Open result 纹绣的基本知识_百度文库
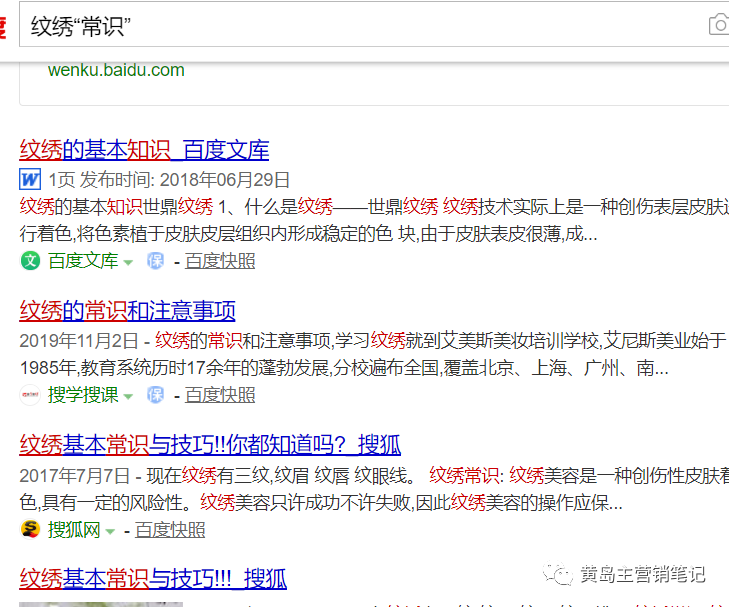Viewport: 729px width, 607px height. pos(144,151)
